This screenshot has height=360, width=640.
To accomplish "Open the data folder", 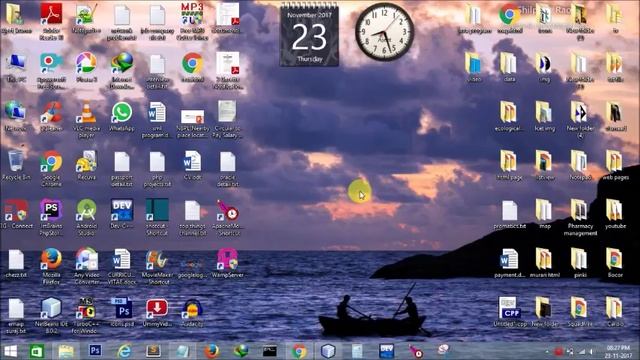I will pos(509,67).
